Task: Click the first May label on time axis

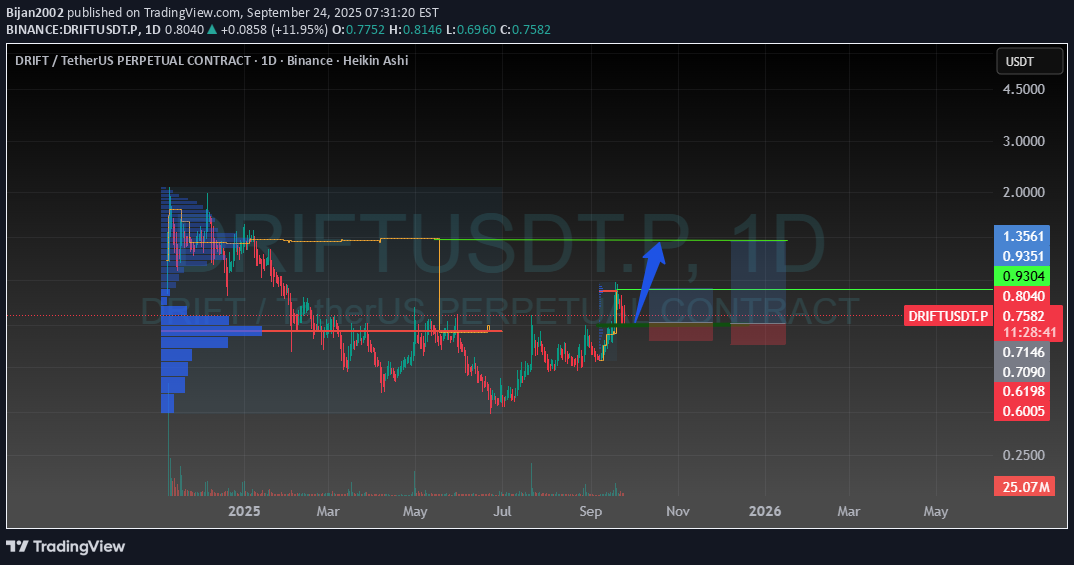Action: tap(415, 512)
